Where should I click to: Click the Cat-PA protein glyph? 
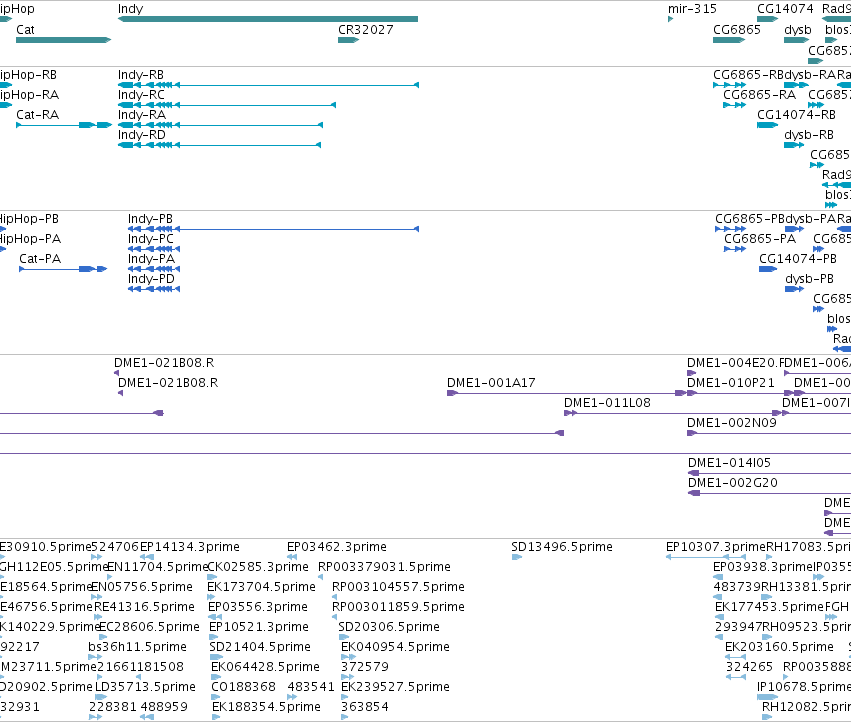coord(63,269)
